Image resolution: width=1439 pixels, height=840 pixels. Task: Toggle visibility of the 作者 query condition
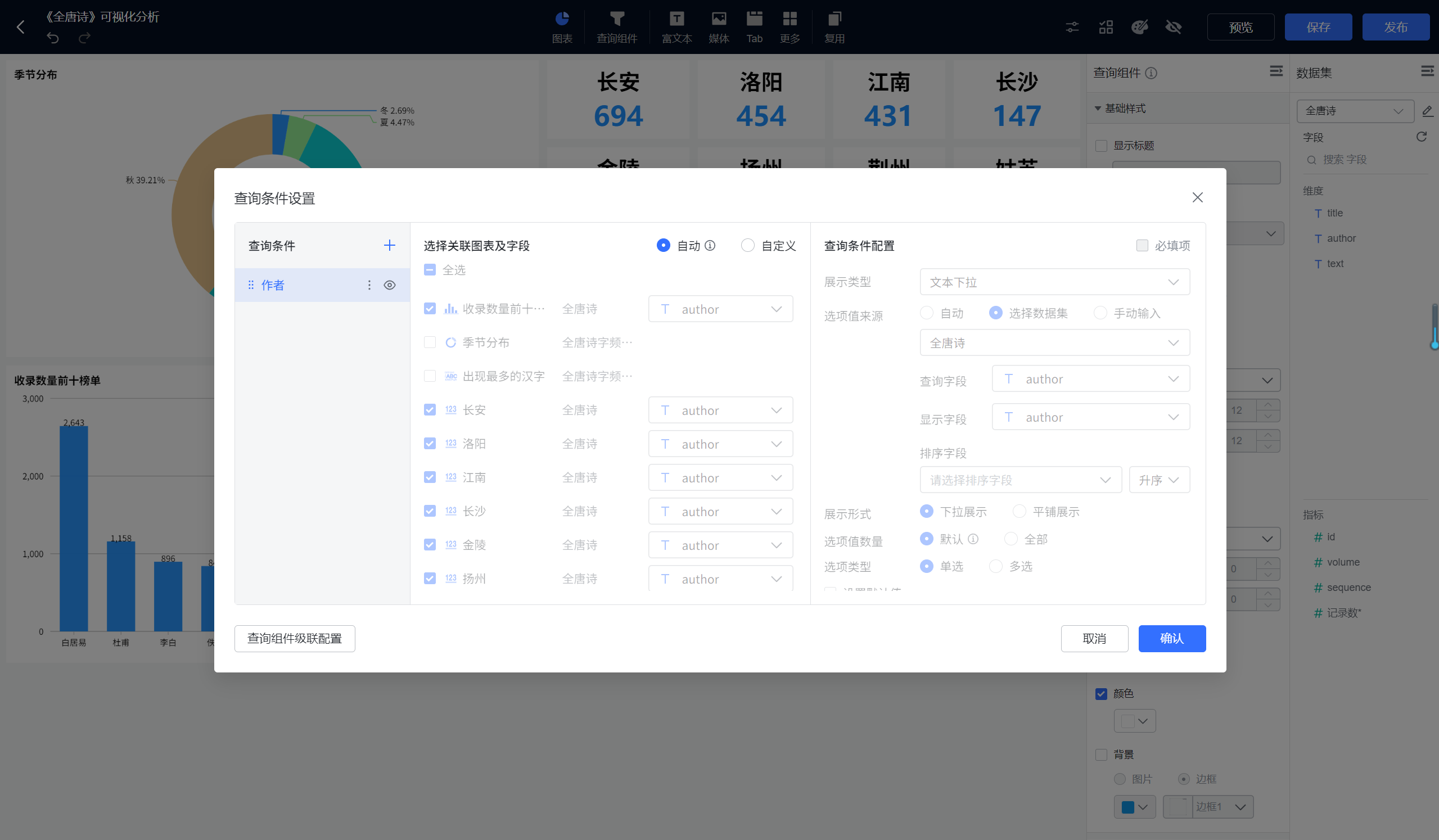(390, 285)
